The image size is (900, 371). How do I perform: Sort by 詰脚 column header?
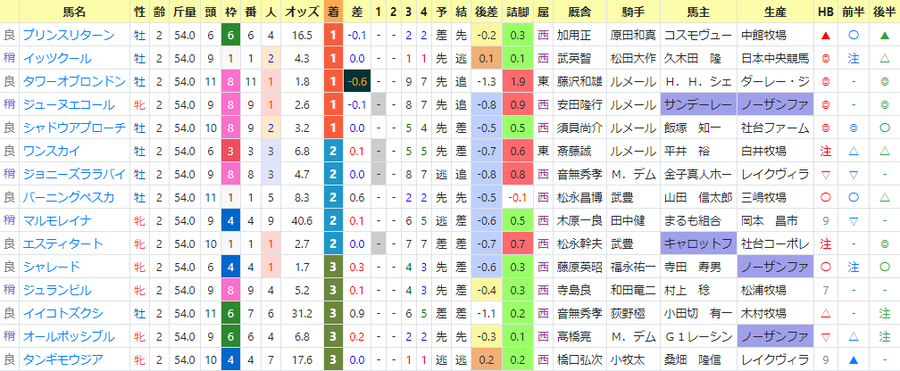tap(518, 11)
